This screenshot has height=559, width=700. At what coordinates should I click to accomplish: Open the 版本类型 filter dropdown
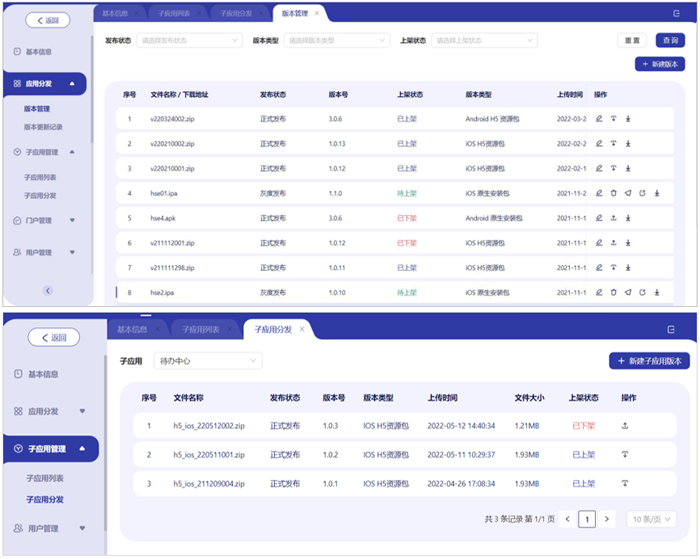point(336,41)
